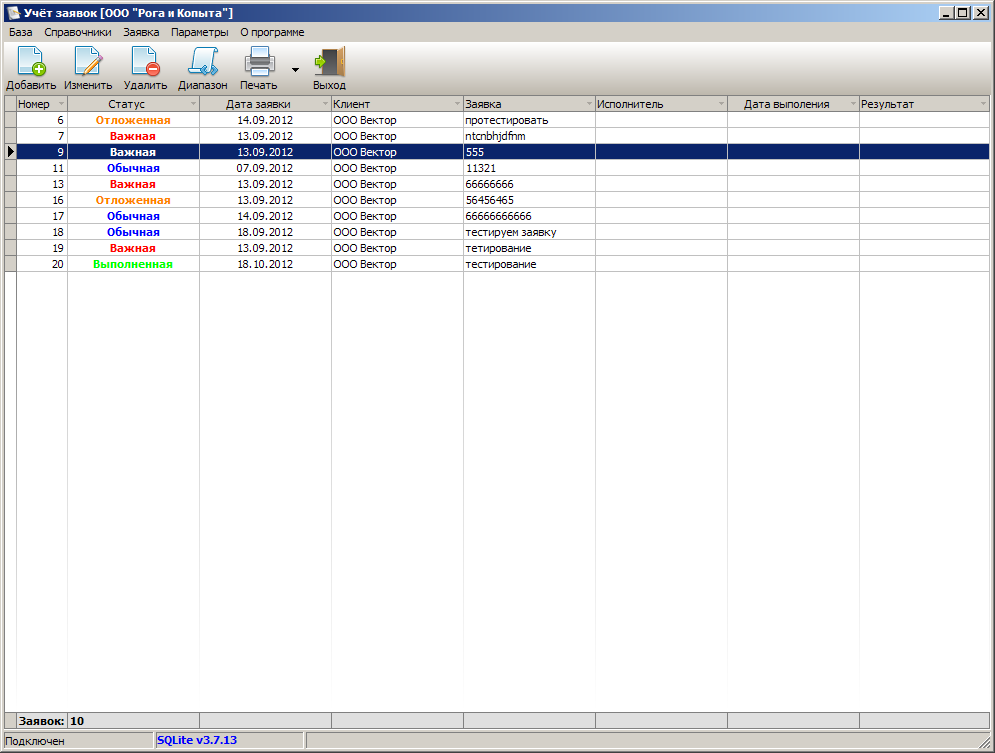Open the Статус column filter dropdown
The height and width of the screenshot is (753, 995).
pos(194,103)
